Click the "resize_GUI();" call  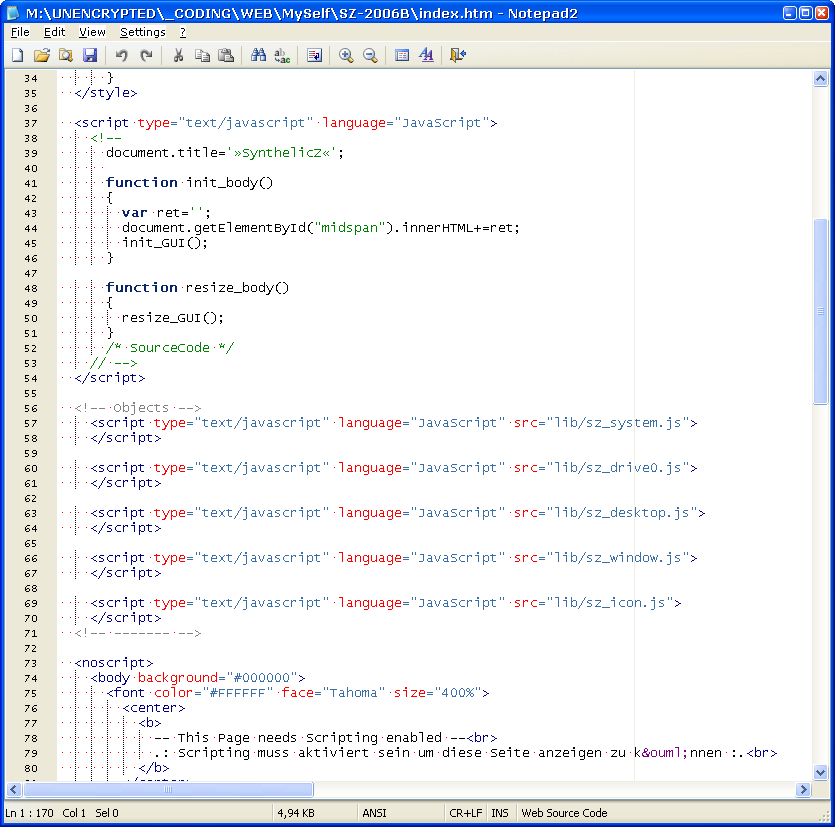pos(173,318)
